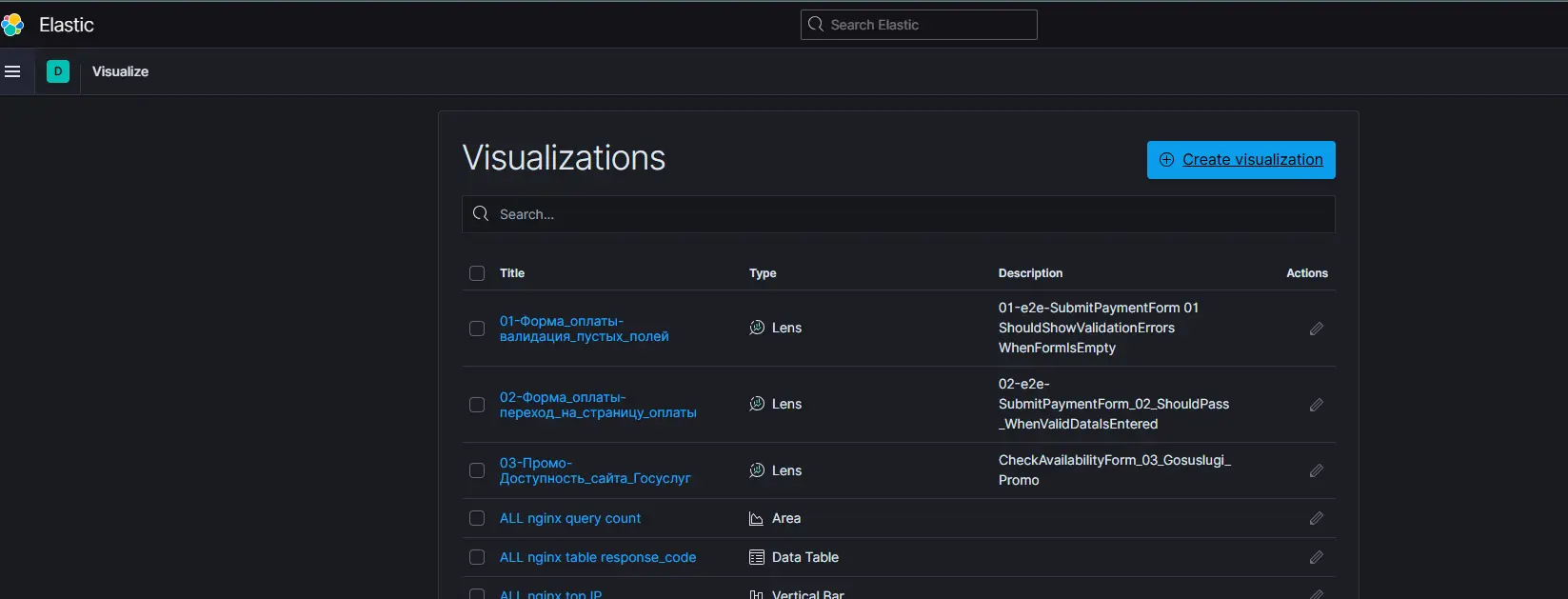Click edit pencil for 02-Форма_оплаты row
The width and height of the screenshot is (1568, 599).
(1316, 405)
